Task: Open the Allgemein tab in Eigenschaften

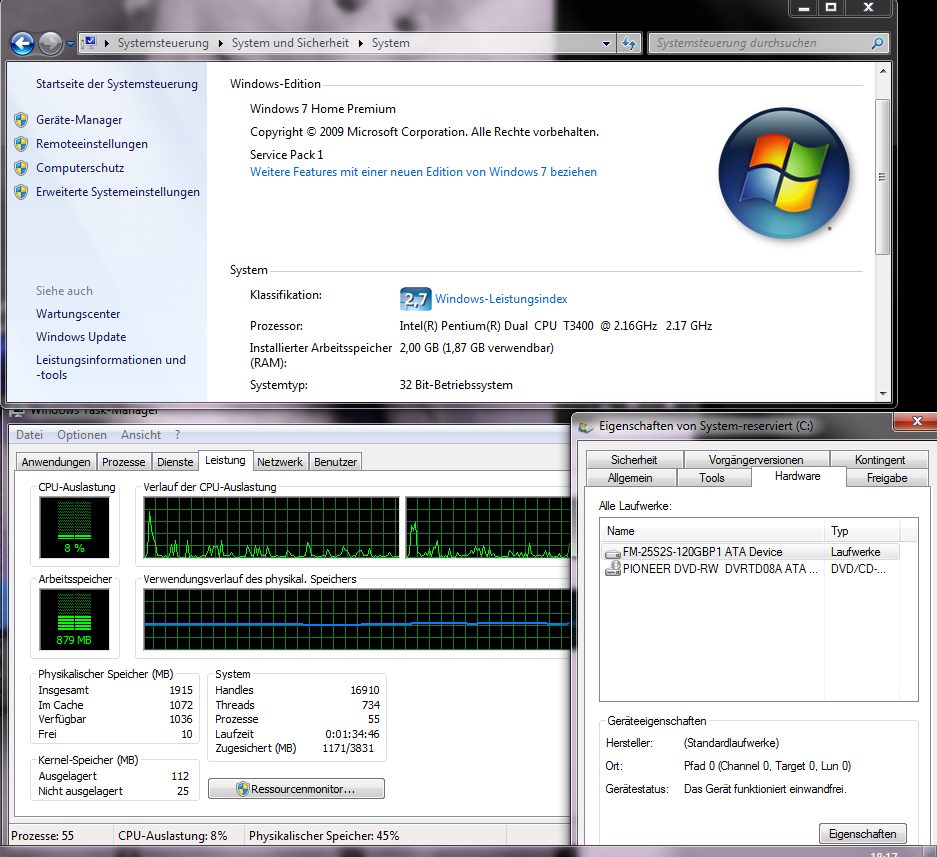Action: (x=630, y=478)
